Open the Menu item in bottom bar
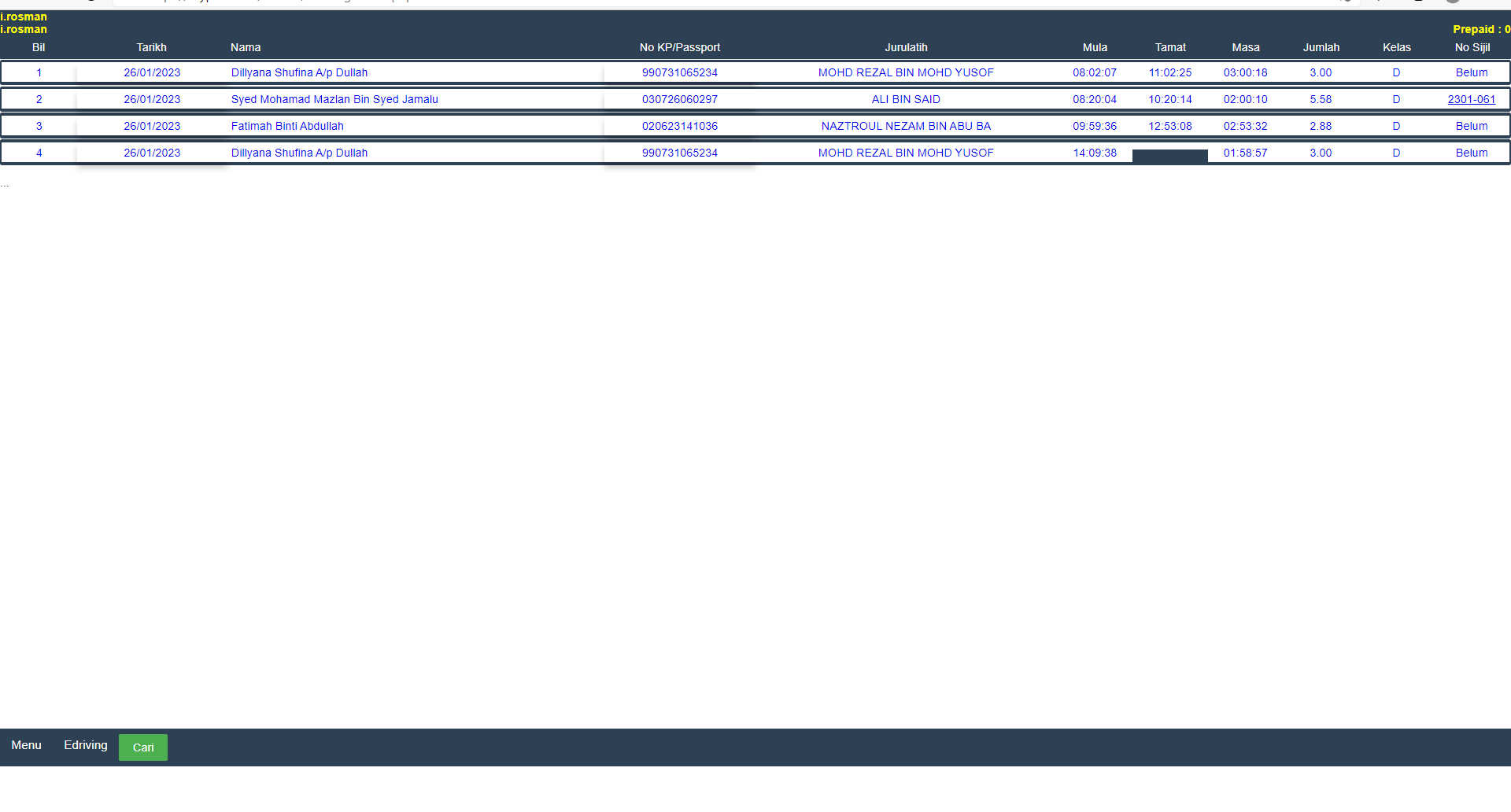Screen dimensions: 1511x812 [x=26, y=745]
